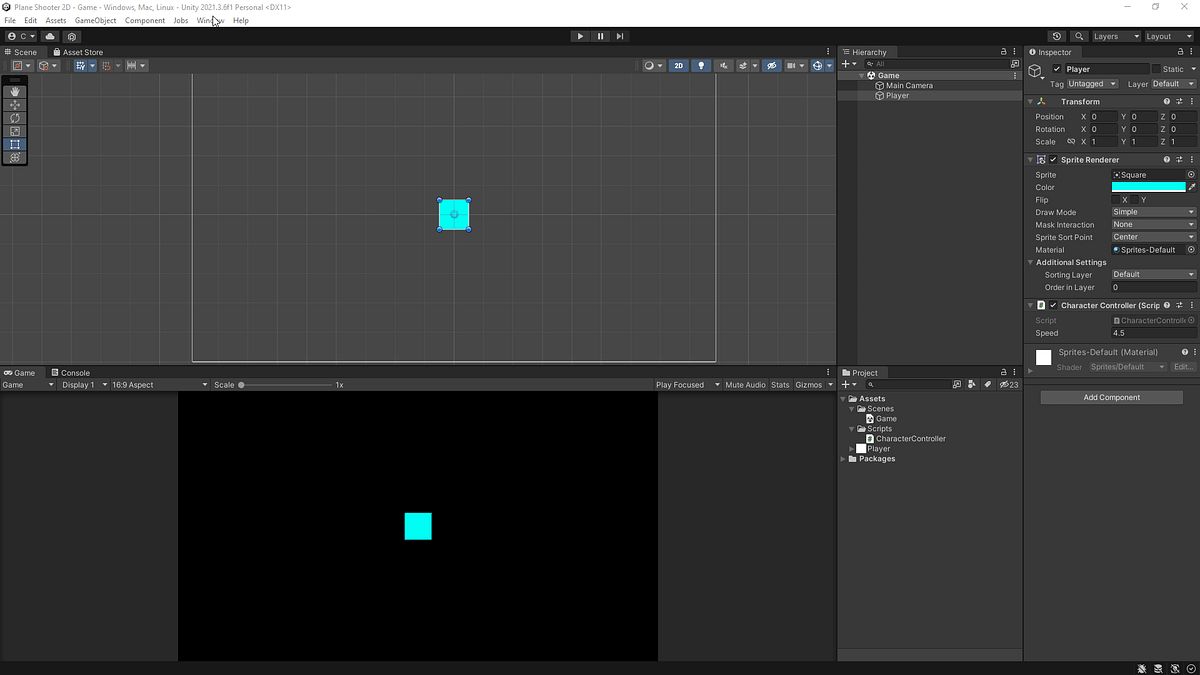Open the 16:9 Aspect dropdown
The height and width of the screenshot is (675, 1200).
coord(160,385)
